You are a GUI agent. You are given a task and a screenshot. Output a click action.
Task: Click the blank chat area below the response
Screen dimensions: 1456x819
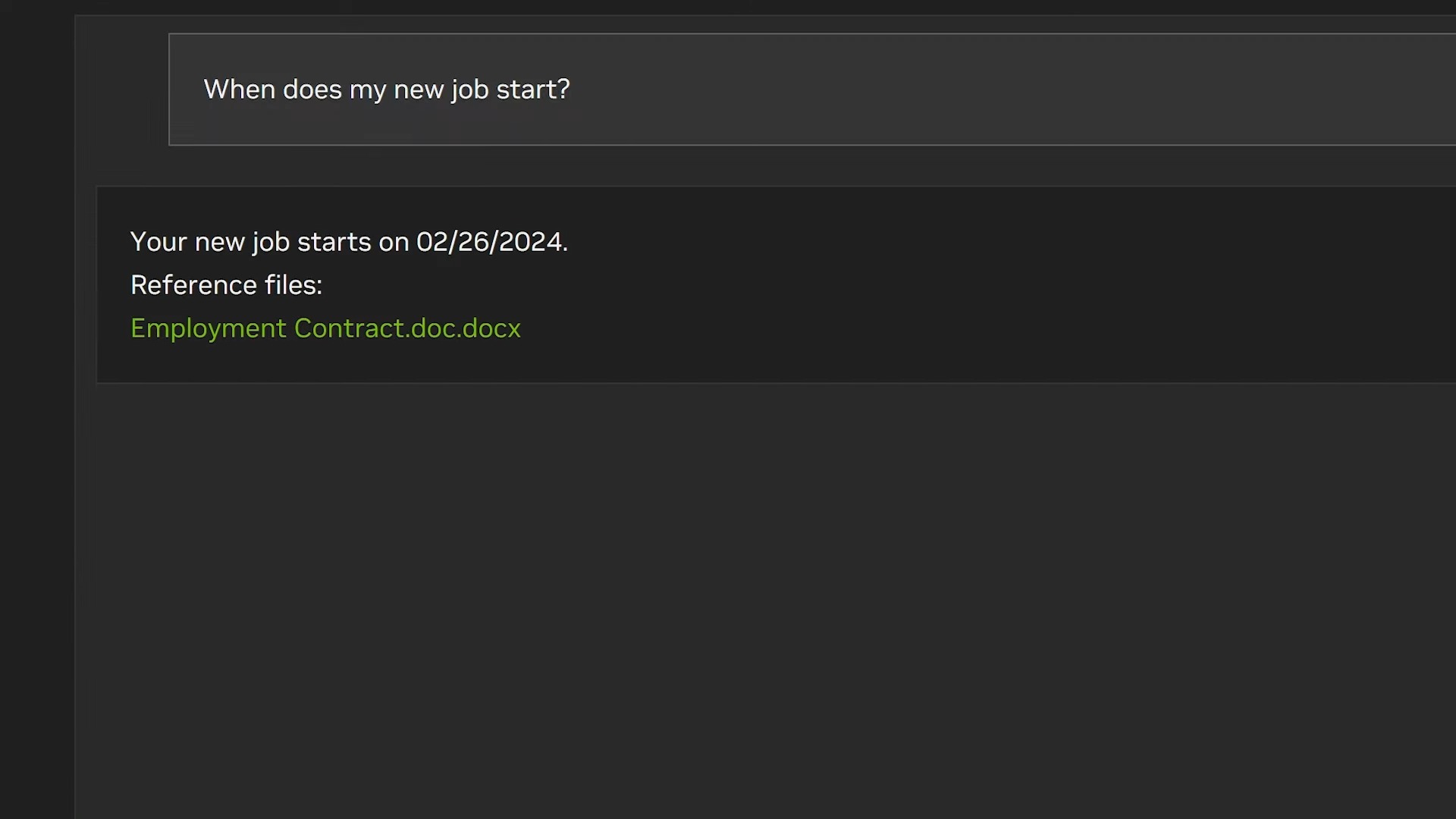(758, 591)
